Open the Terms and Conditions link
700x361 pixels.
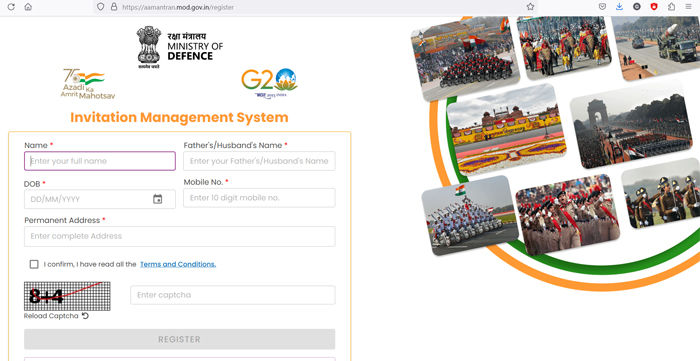click(x=178, y=264)
